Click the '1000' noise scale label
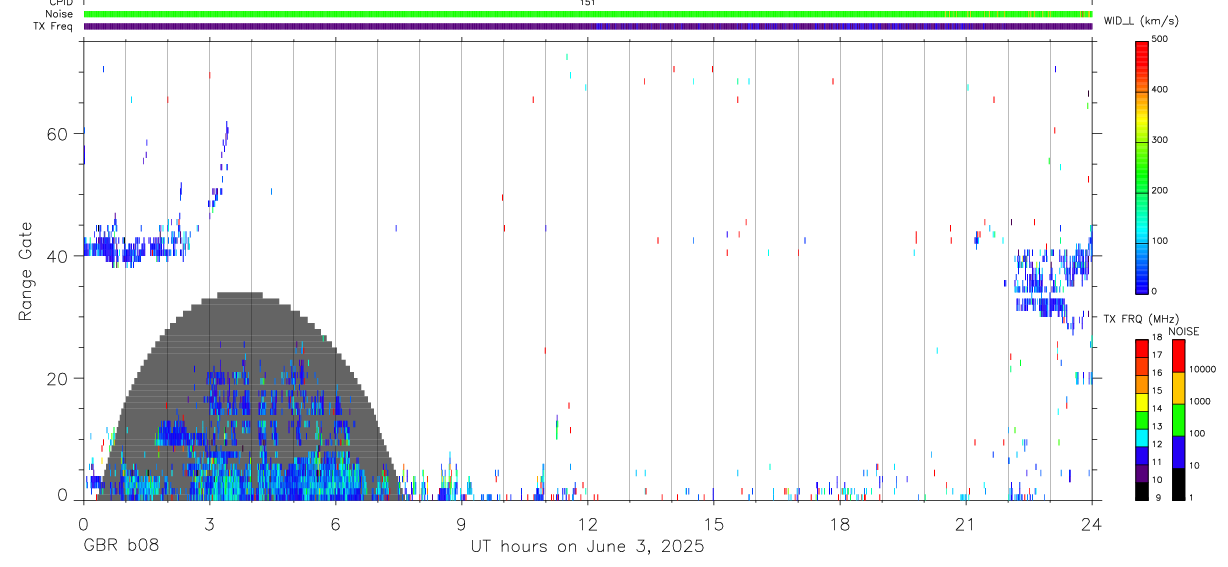Screen dimensions: 1228x567 (x=1199, y=401)
